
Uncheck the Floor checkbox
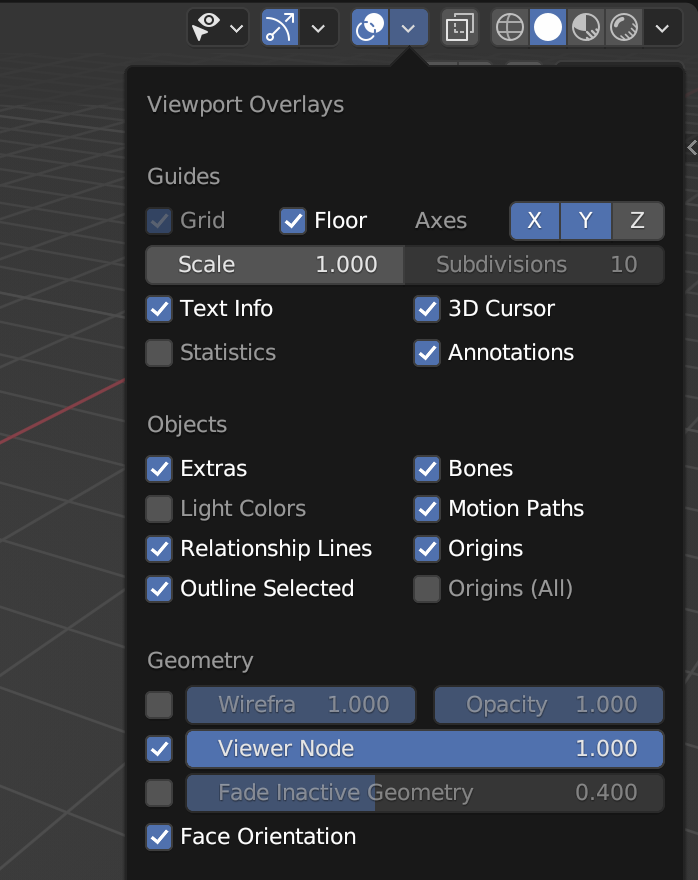point(293,221)
